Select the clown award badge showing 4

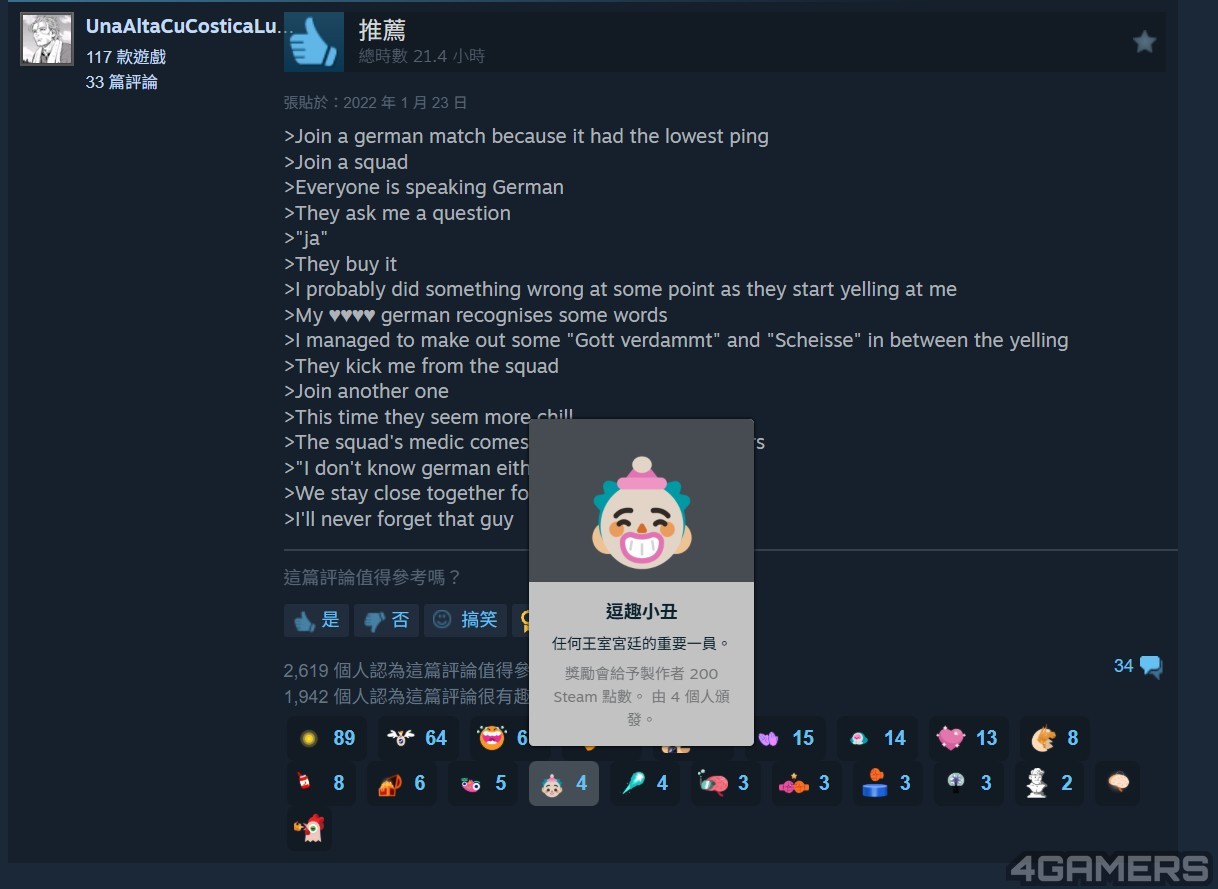(564, 783)
